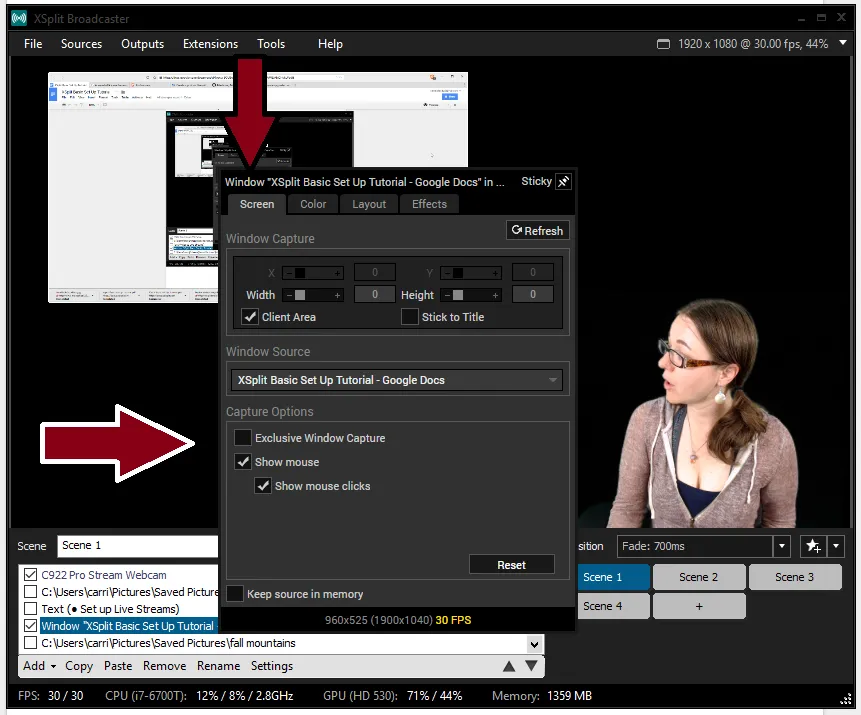
Task: Click the Height slider handle
Action: pos(457,295)
